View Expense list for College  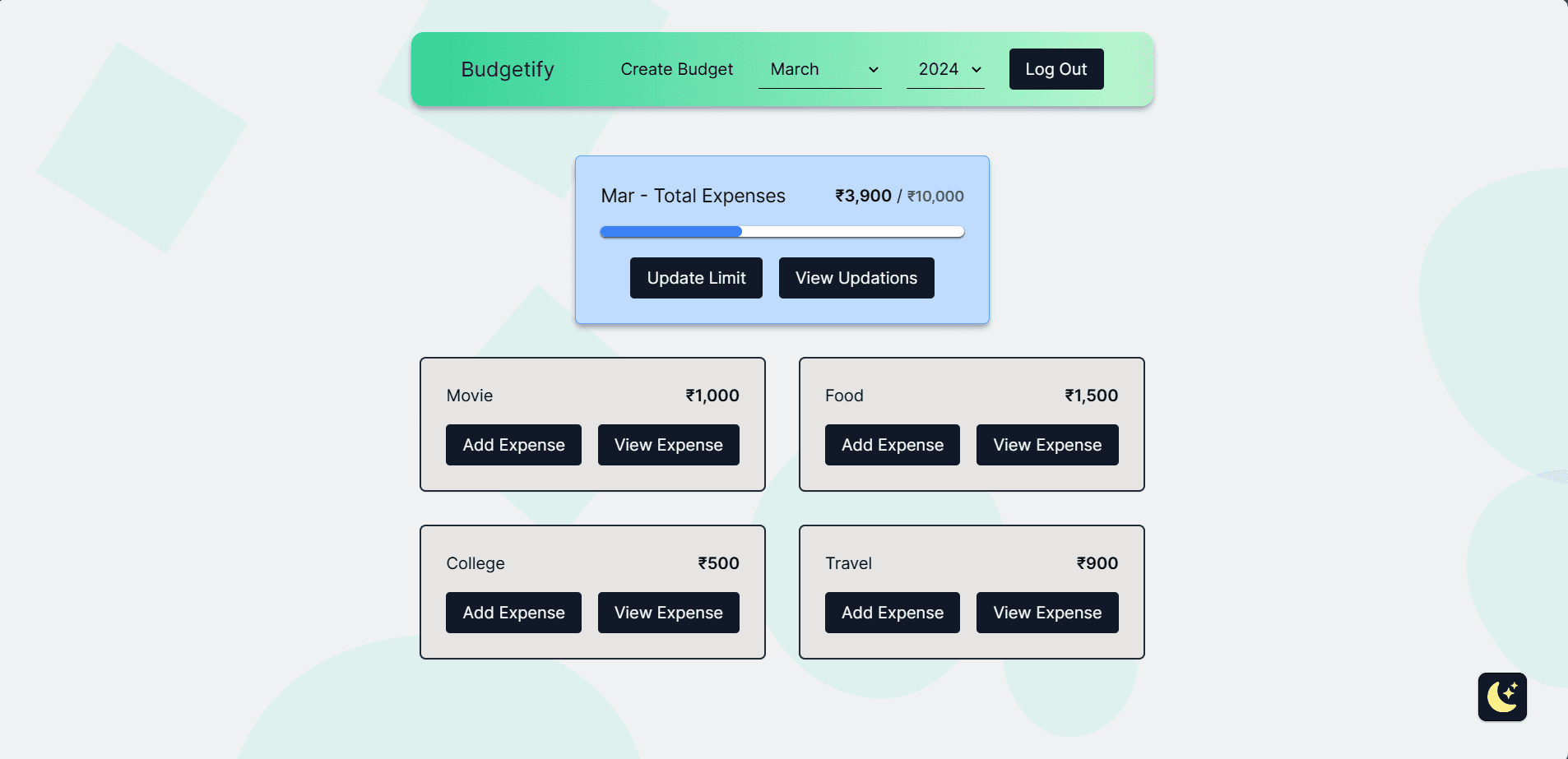[x=669, y=613]
